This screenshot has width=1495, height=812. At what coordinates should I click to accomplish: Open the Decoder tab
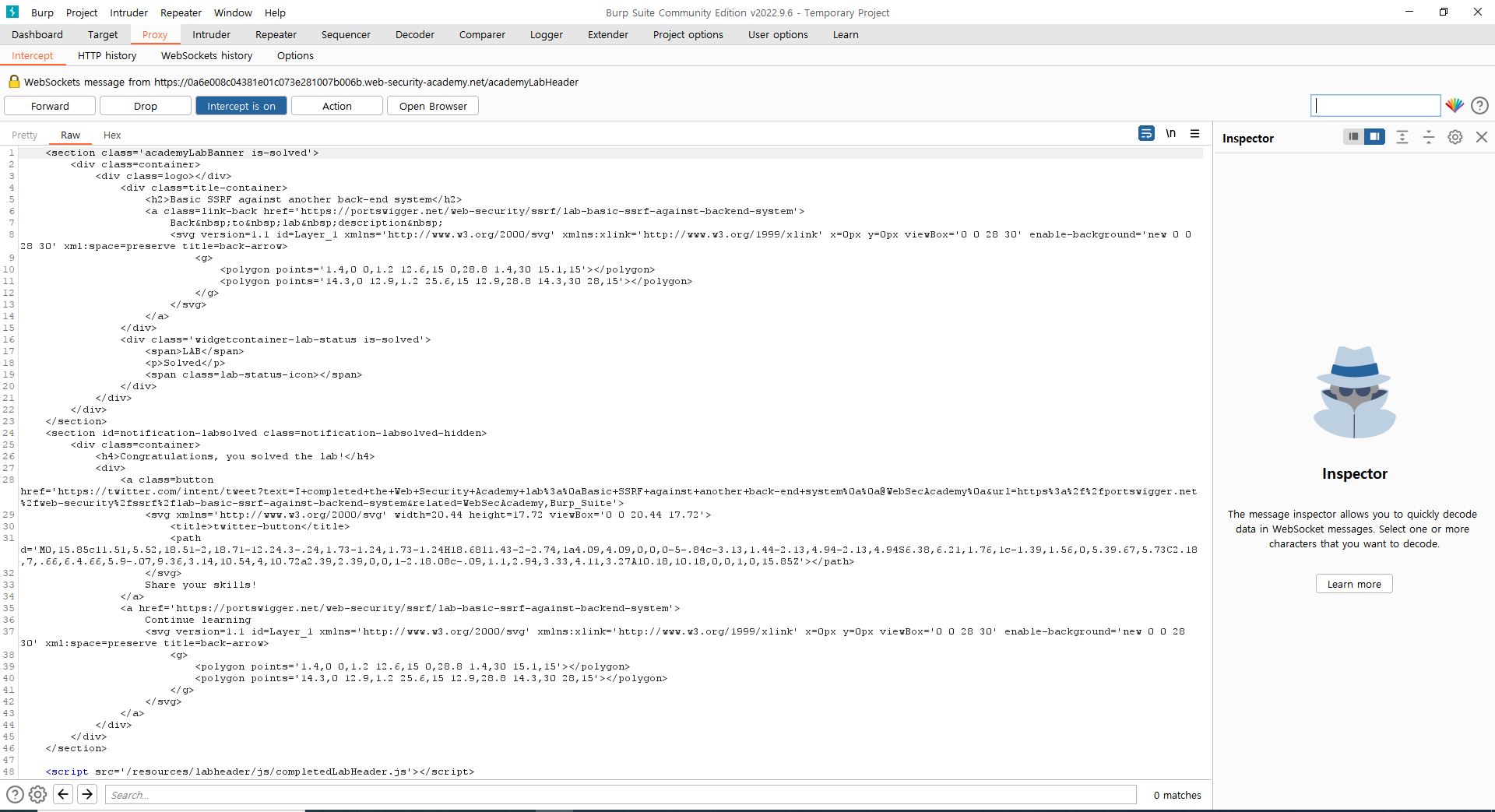point(415,34)
